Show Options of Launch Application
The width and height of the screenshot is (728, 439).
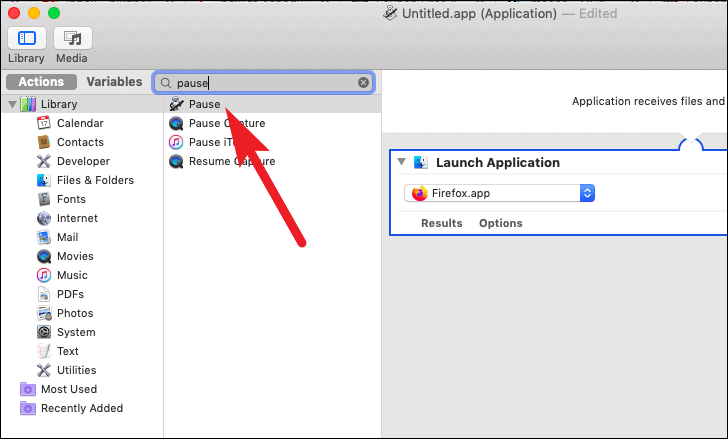pyautogui.click(x=500, y=223)
